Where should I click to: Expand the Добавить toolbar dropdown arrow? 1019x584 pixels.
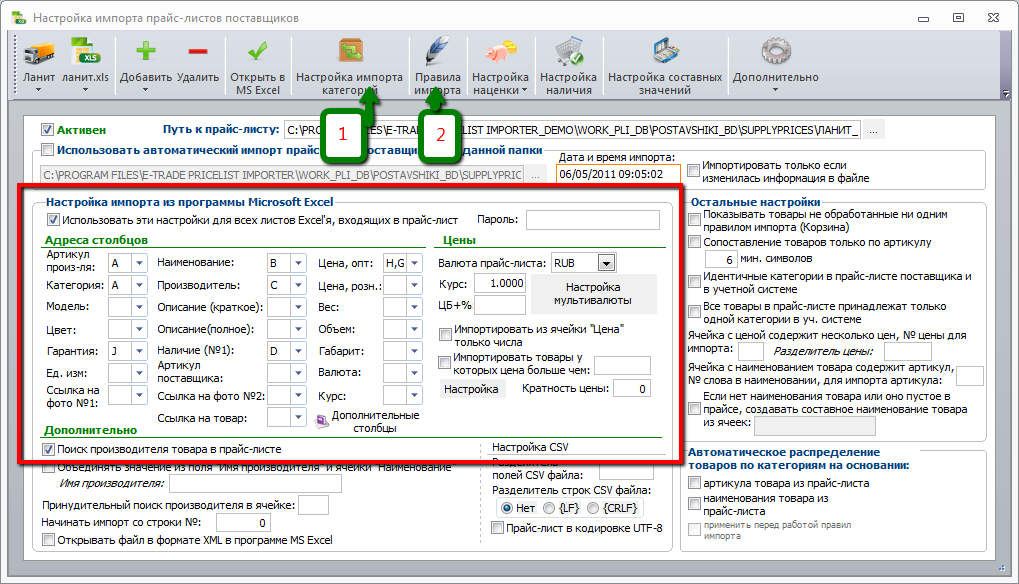tap(145, 90)
